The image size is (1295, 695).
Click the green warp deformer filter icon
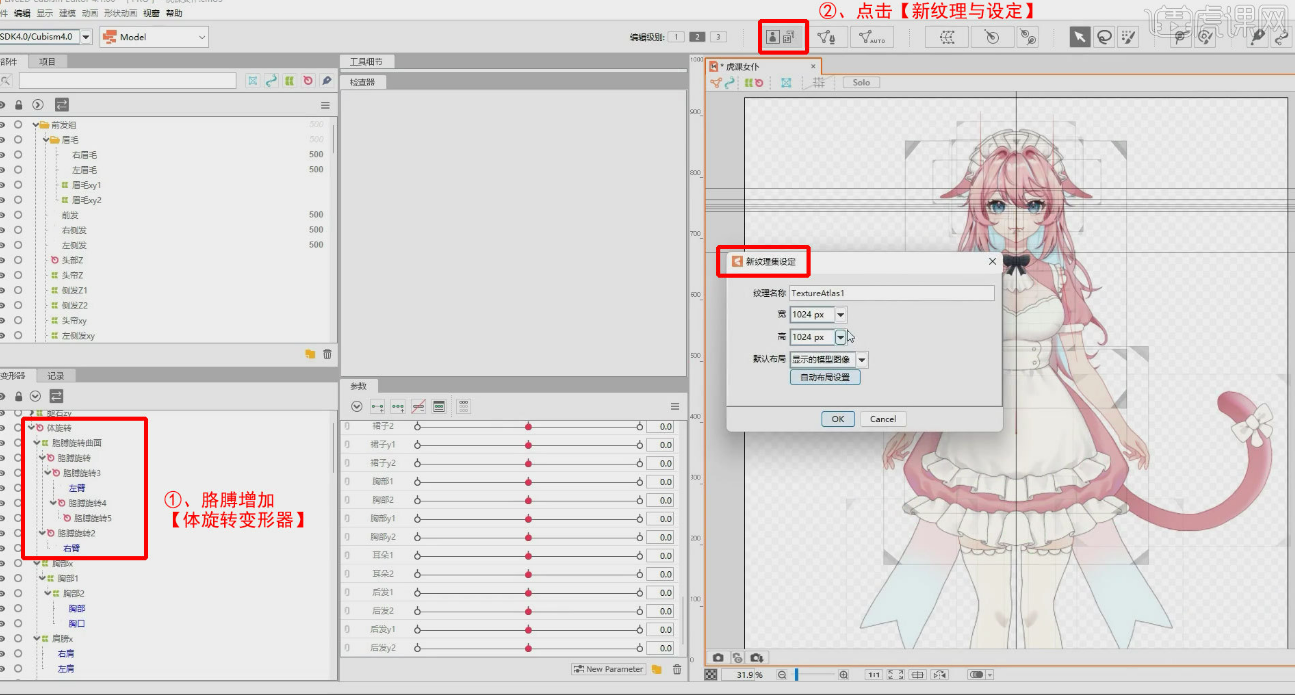289,81
